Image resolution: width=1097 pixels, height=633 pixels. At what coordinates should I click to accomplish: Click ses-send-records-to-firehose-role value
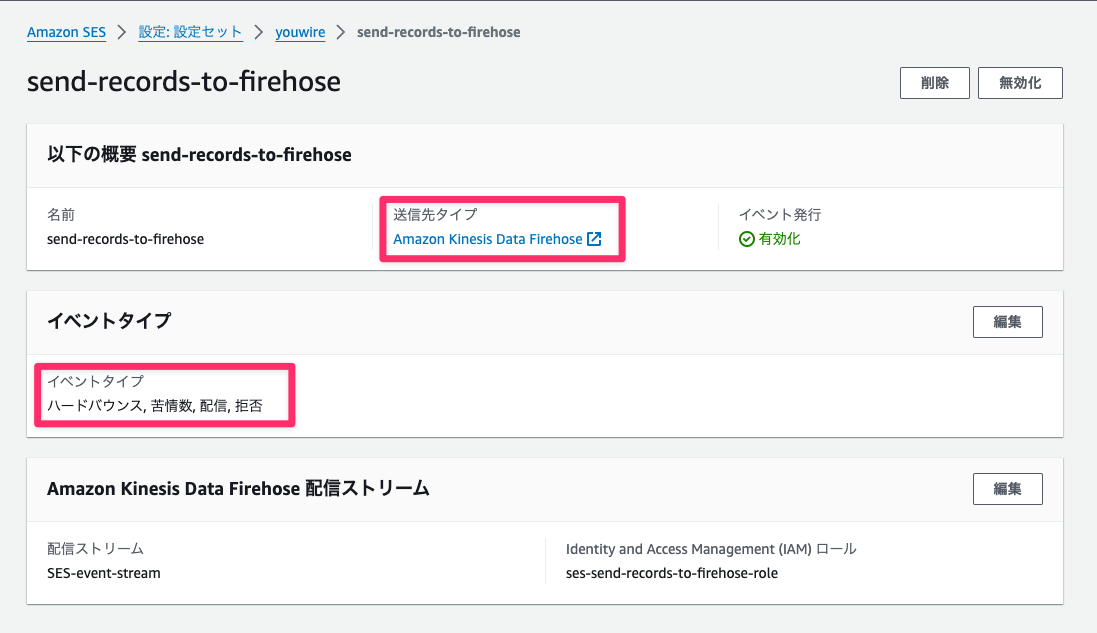(672, 574)
